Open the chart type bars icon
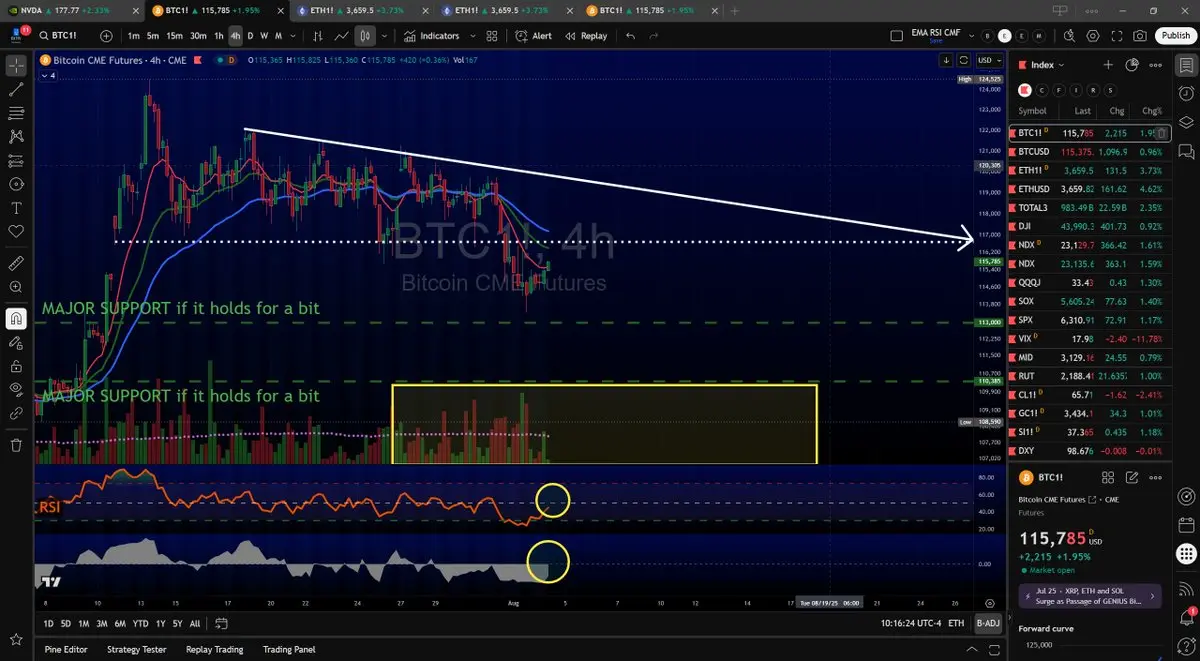 pyautogui.click(x=317, y=36)
